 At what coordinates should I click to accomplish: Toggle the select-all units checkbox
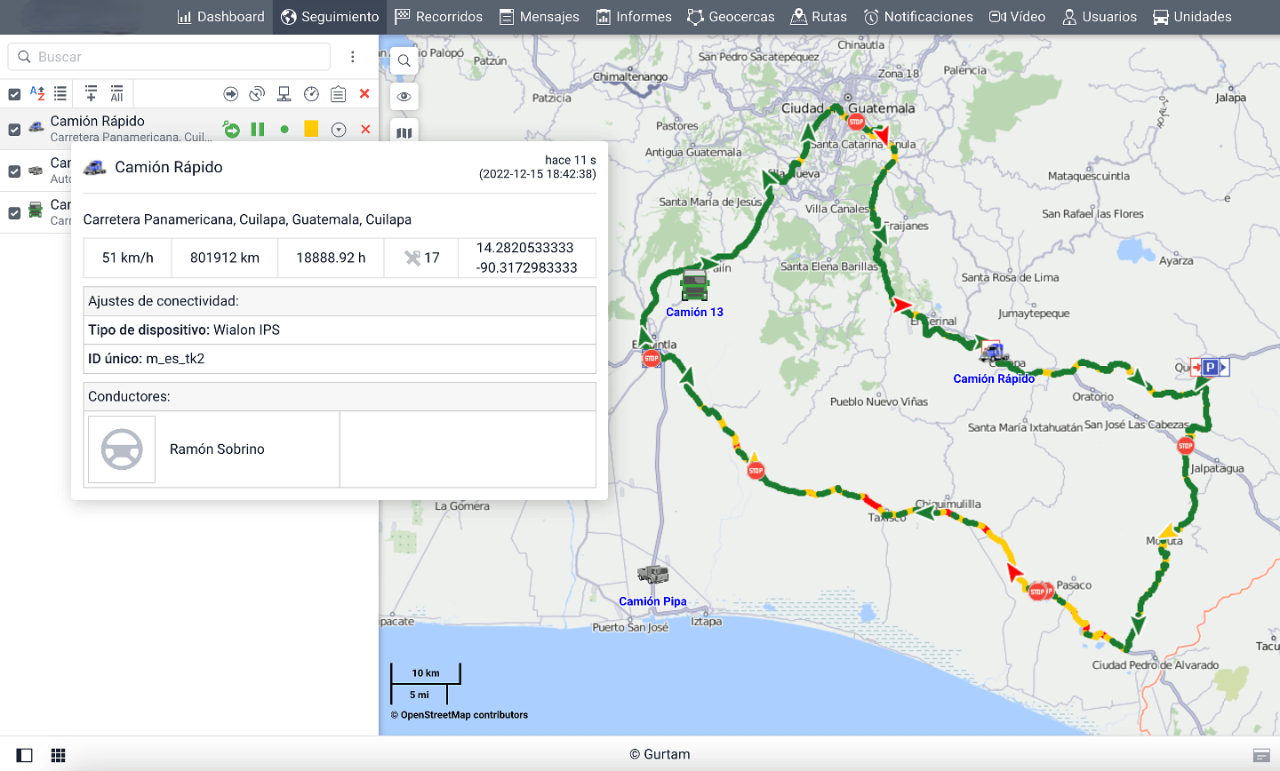click(x=14, y=94)
